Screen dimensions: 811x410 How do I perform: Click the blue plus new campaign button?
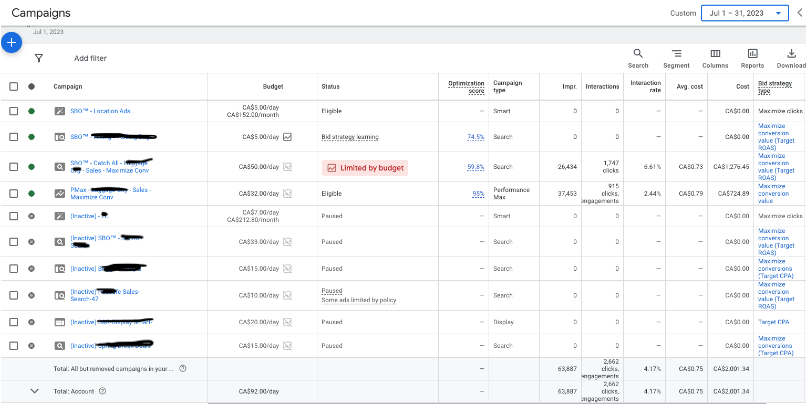coord(11,42)
